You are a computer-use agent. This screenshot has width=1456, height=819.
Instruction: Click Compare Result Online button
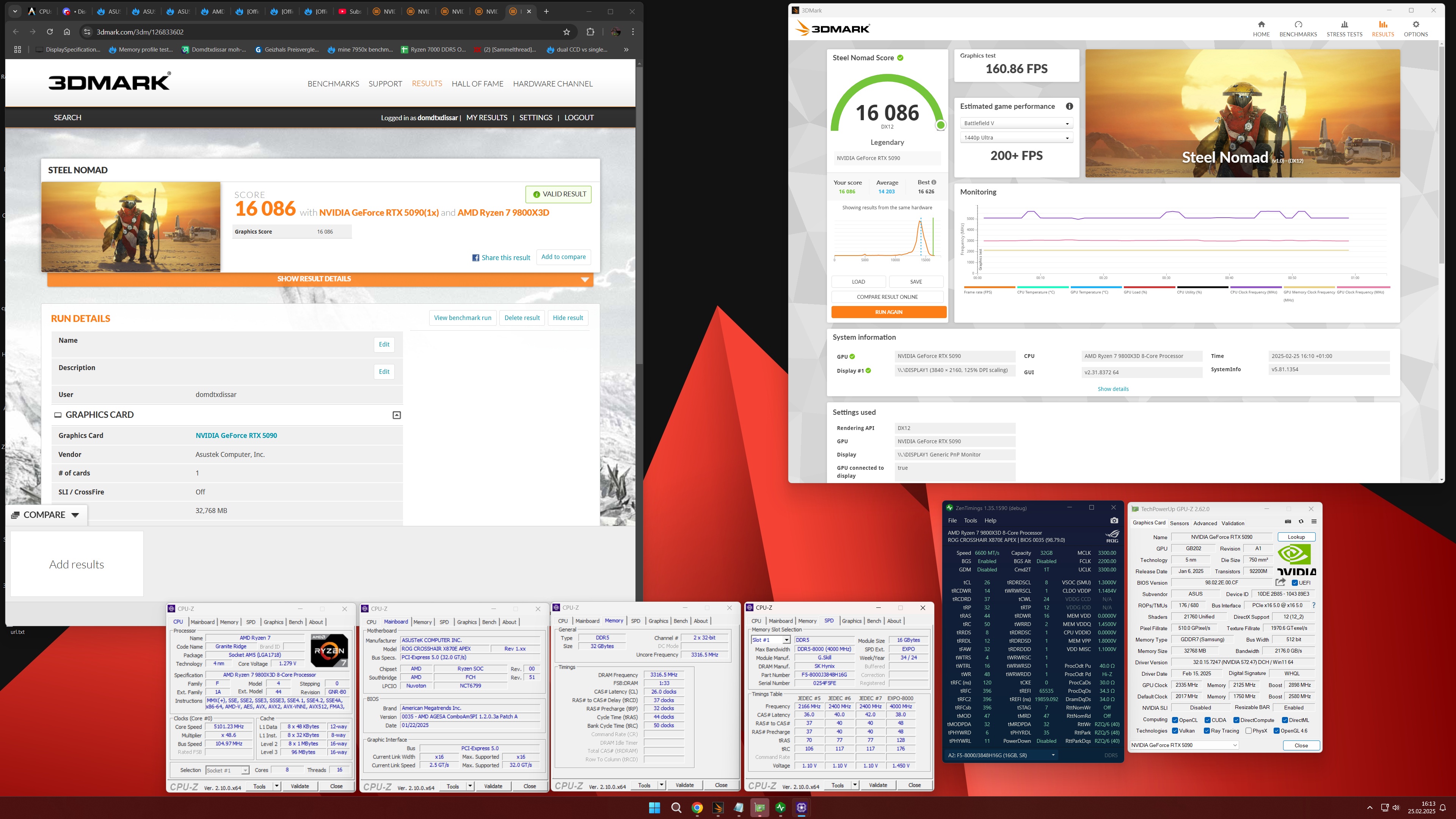[x=887, y=297]
